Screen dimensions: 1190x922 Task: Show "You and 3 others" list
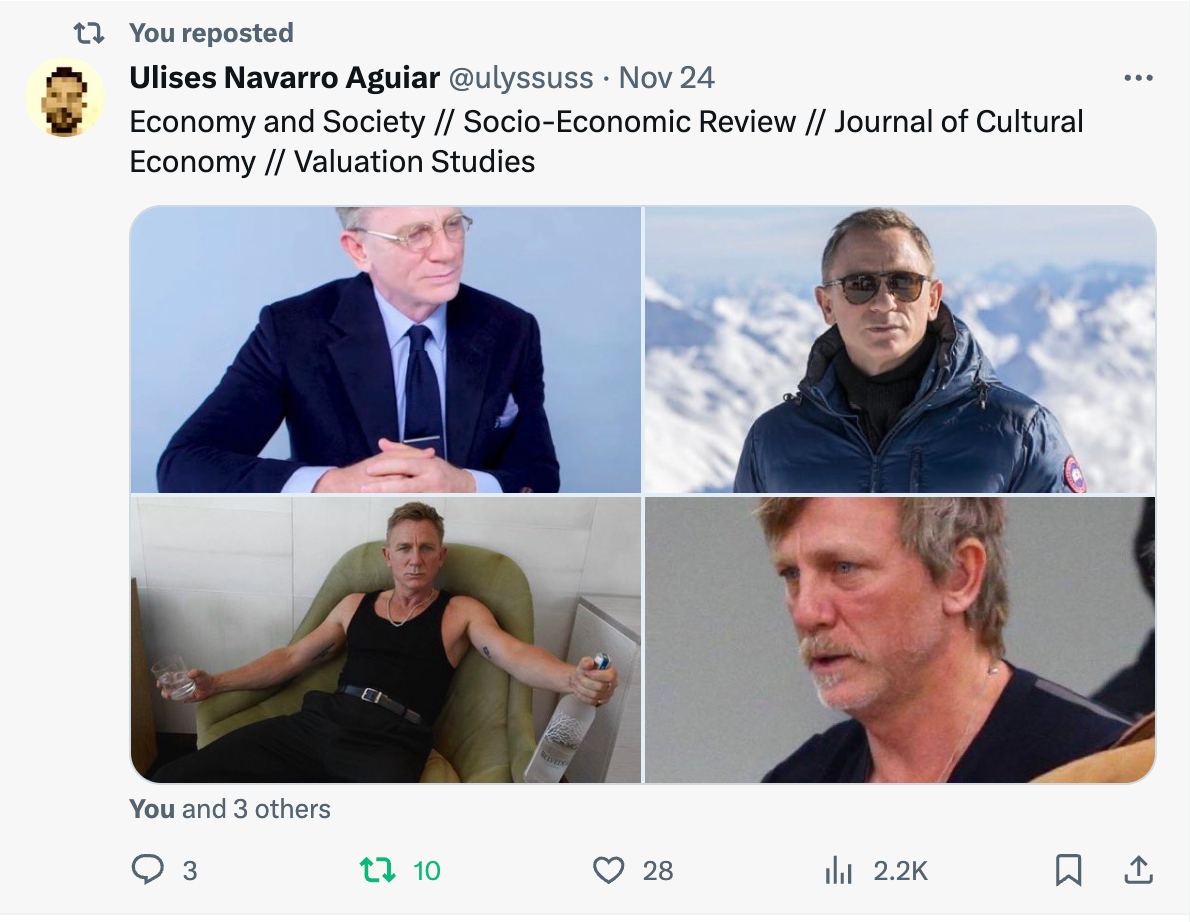click(230, 808)
